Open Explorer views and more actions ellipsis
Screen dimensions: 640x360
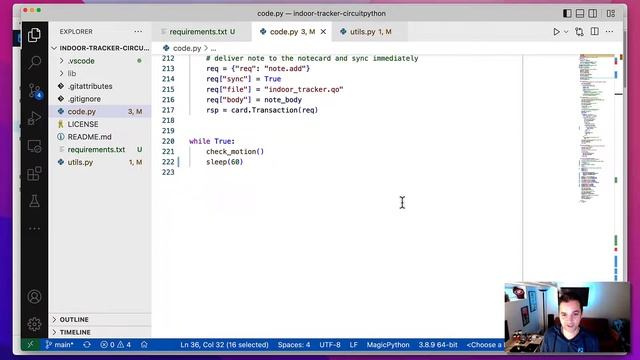[x=138, y=31]
